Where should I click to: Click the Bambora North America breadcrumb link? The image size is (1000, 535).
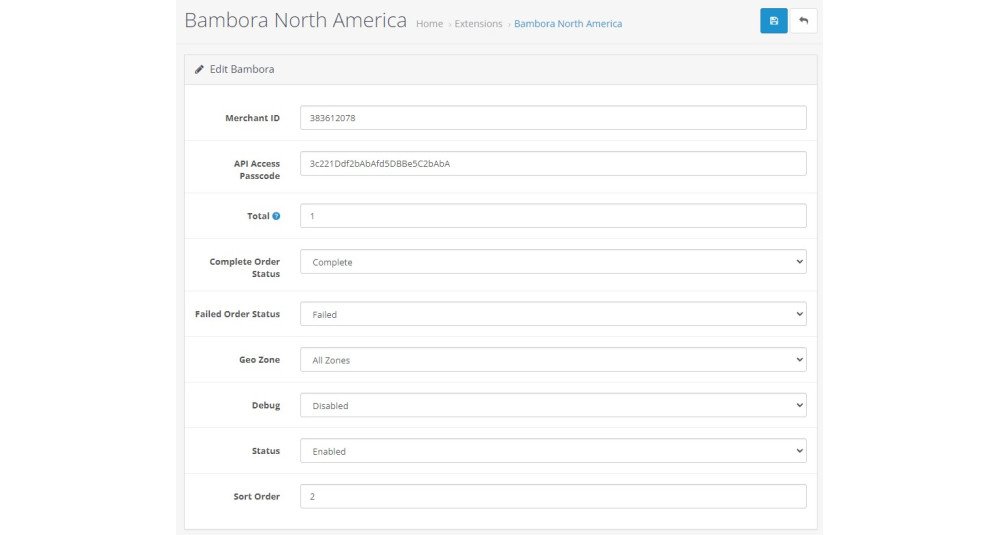[568, 24]
